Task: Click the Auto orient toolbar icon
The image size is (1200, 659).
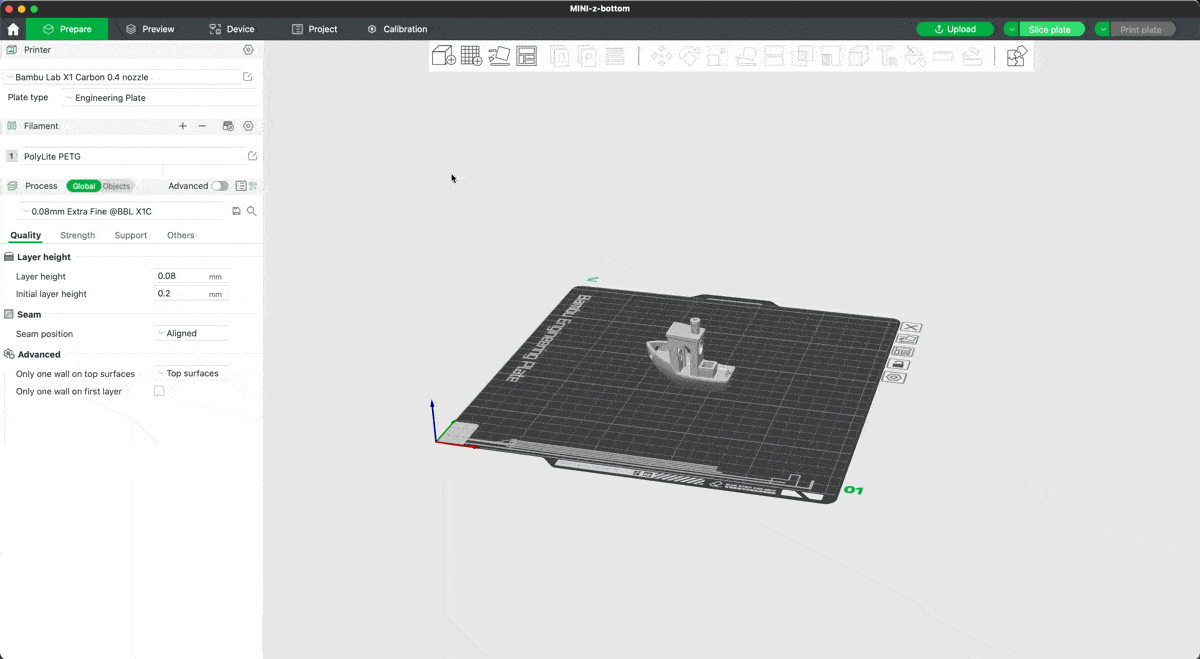Action: click(499, 56)
